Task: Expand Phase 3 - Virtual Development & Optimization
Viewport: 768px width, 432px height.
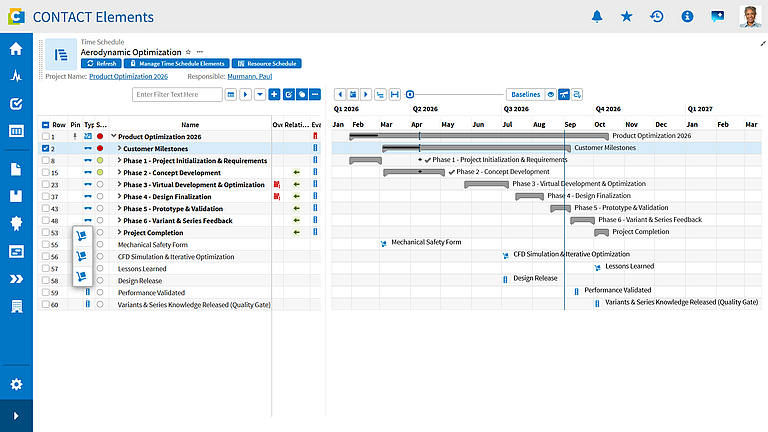Action: 119,184
